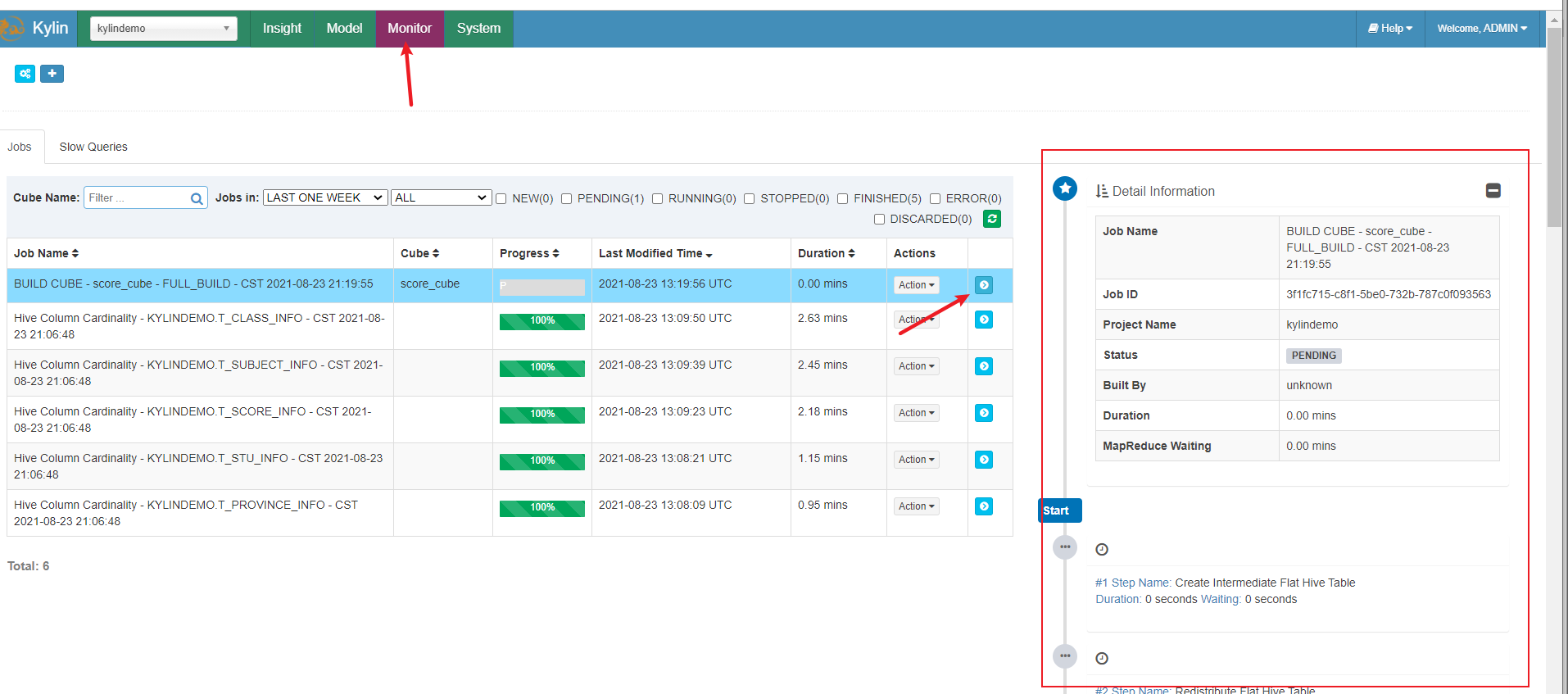This screenshot has height=694, width=1568.
Task: Toggle the STOPPED(0) checkbox
Action: pos(749,198)
